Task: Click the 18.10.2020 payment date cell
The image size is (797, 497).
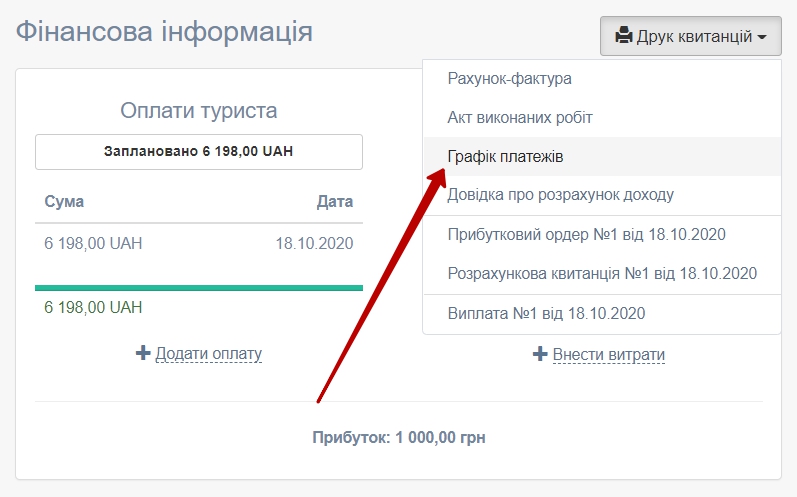Action: click(x=314, y=243)
